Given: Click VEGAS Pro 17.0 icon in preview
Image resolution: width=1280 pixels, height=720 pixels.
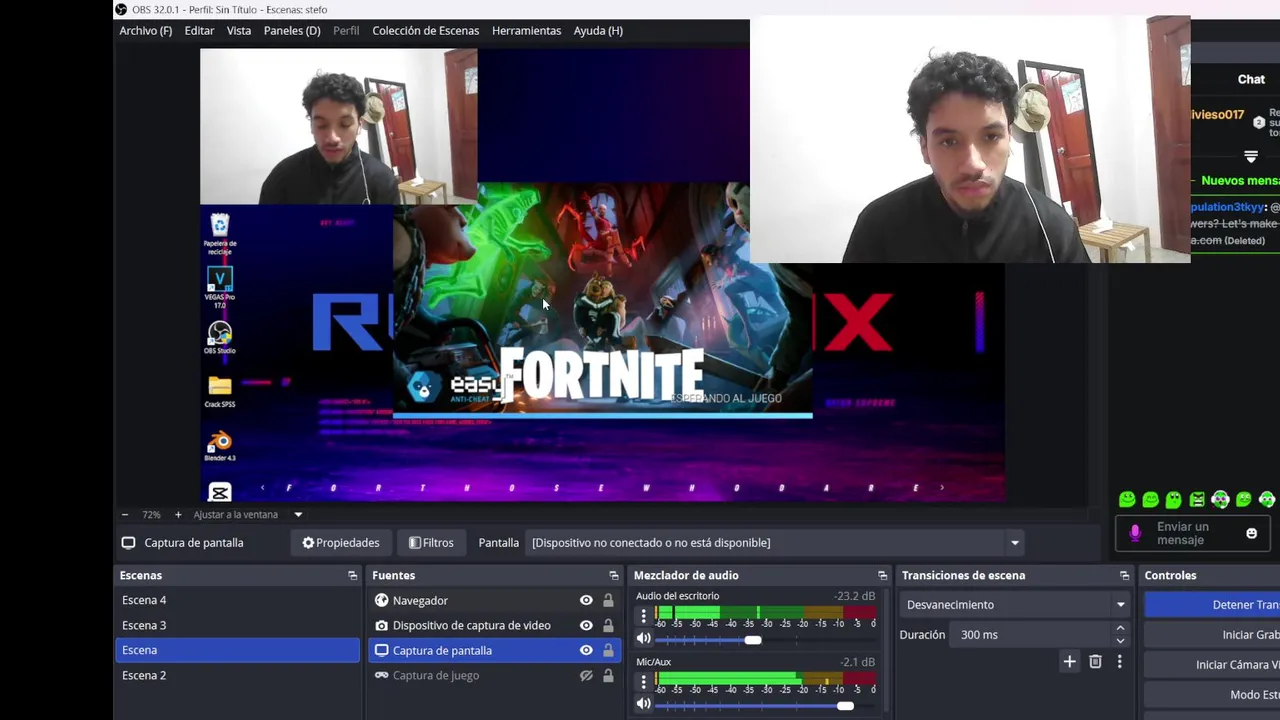Looking at the screenshot, I should [220, 286].
